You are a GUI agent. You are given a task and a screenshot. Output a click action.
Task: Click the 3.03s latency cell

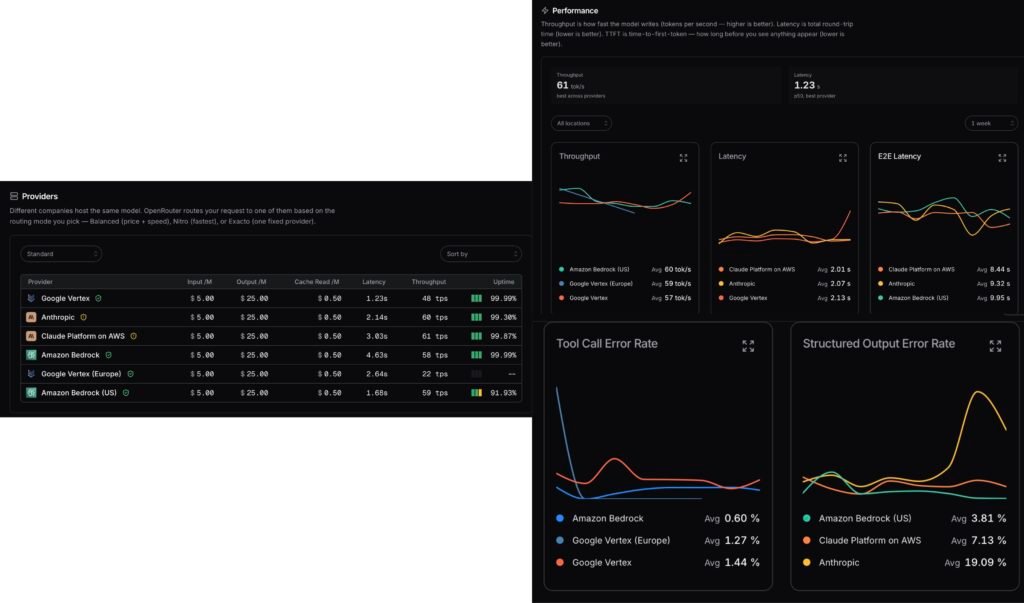[x=376, y=336]
